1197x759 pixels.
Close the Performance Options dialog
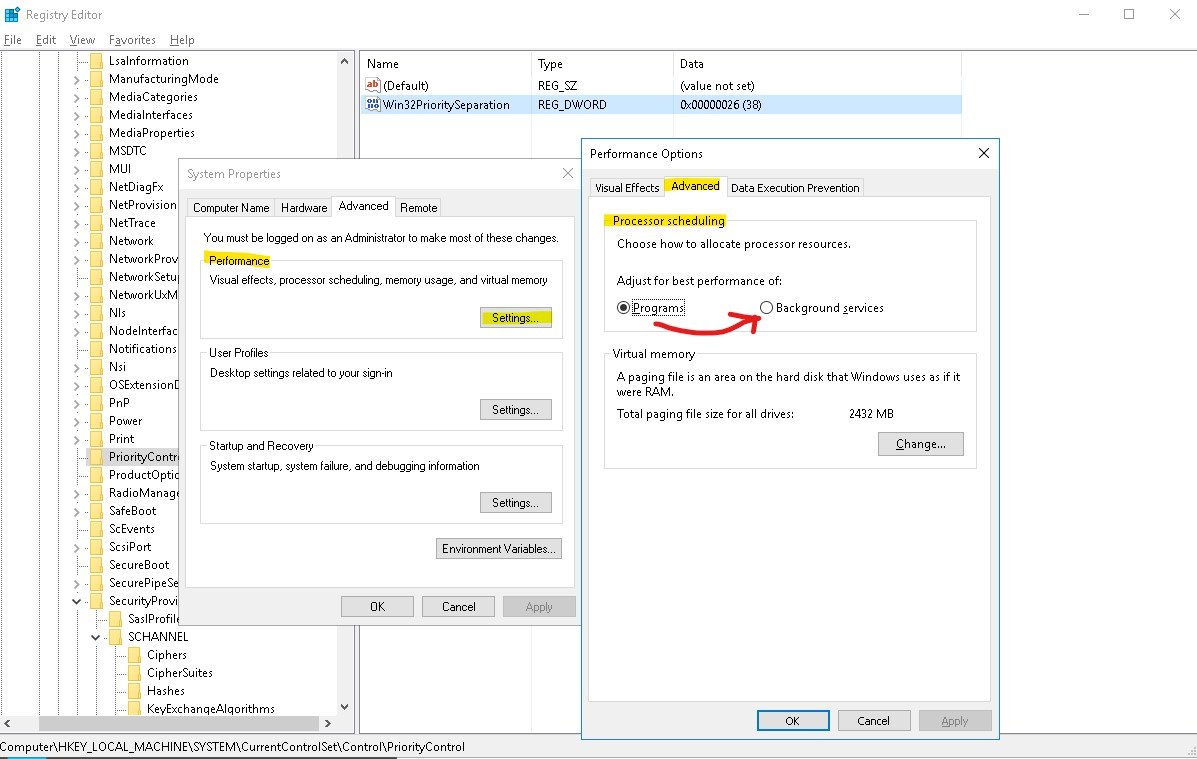984,153
